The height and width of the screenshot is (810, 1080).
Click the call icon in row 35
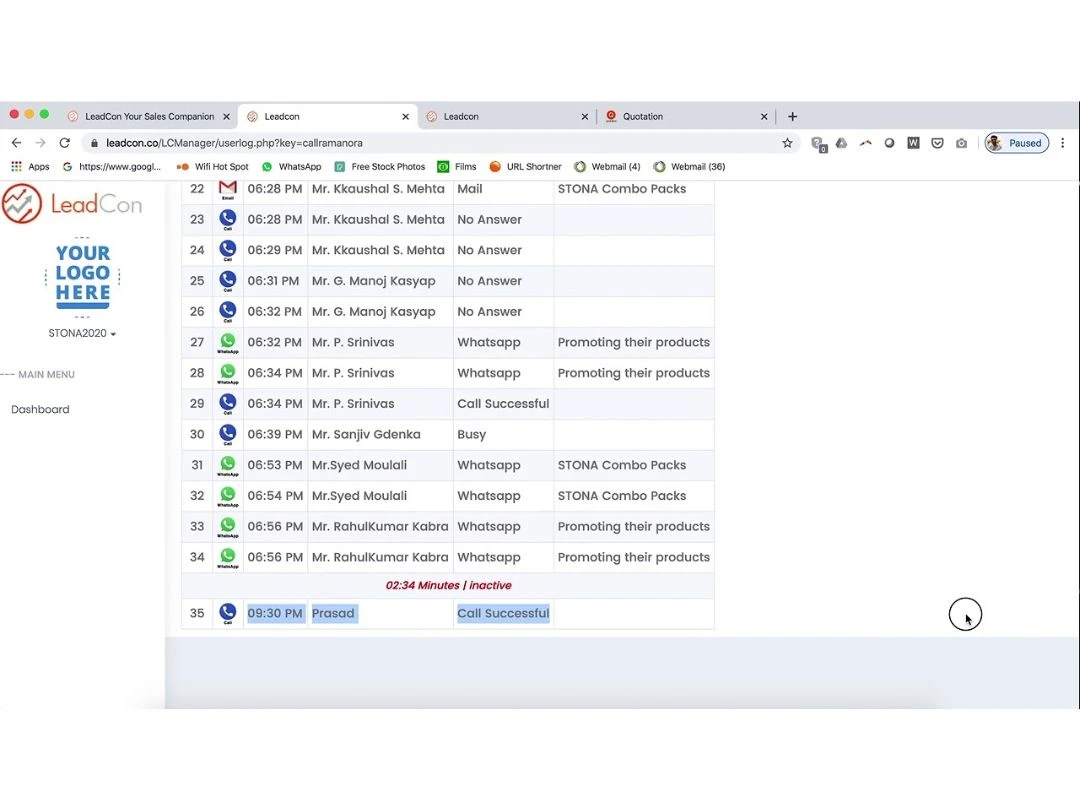click(228, 613)
